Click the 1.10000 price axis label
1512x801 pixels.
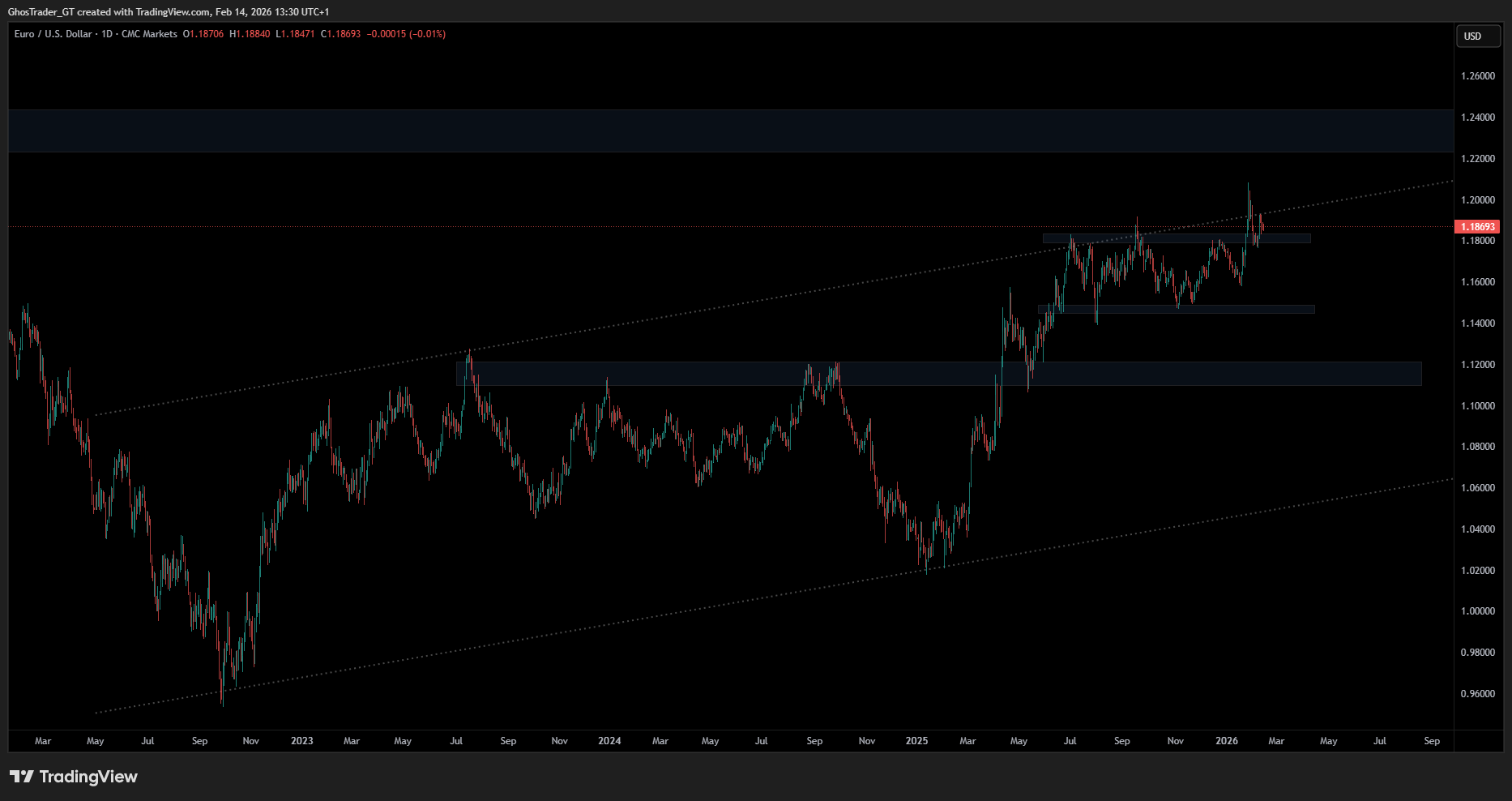tap(1478, 406)
